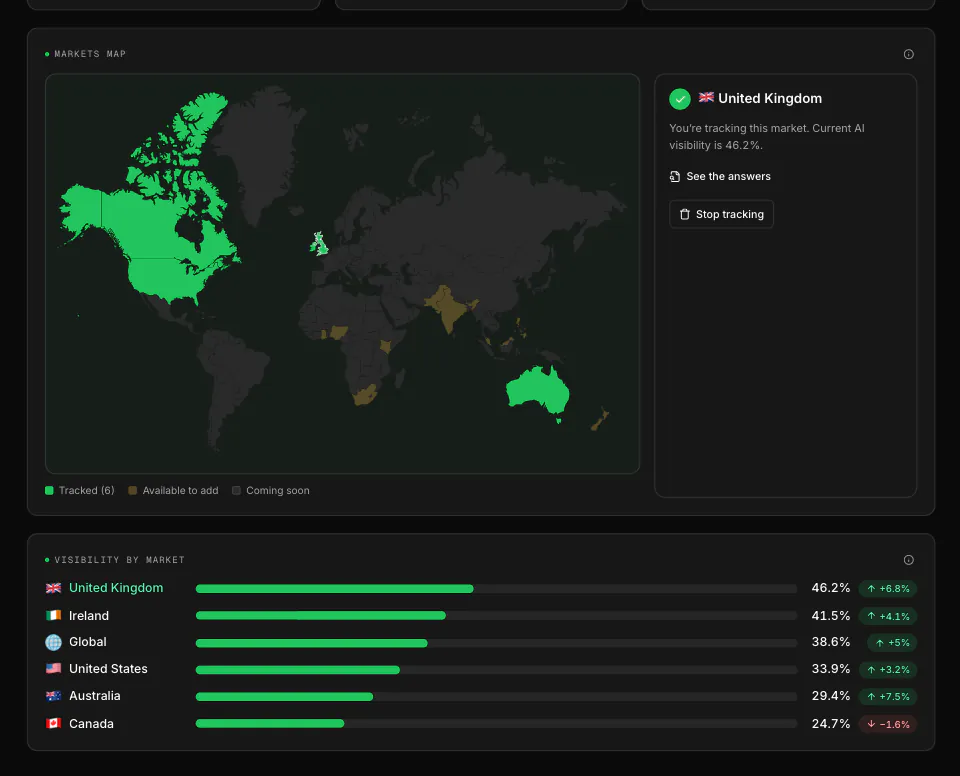
Task: Select Global market row label
Action: point(88,642)
